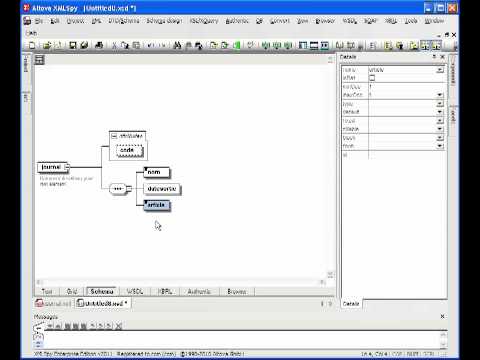The width and height of the screenshot is (480, 360).
Task: Click the schema overview icon above diagram
Action: coord(39,60)
